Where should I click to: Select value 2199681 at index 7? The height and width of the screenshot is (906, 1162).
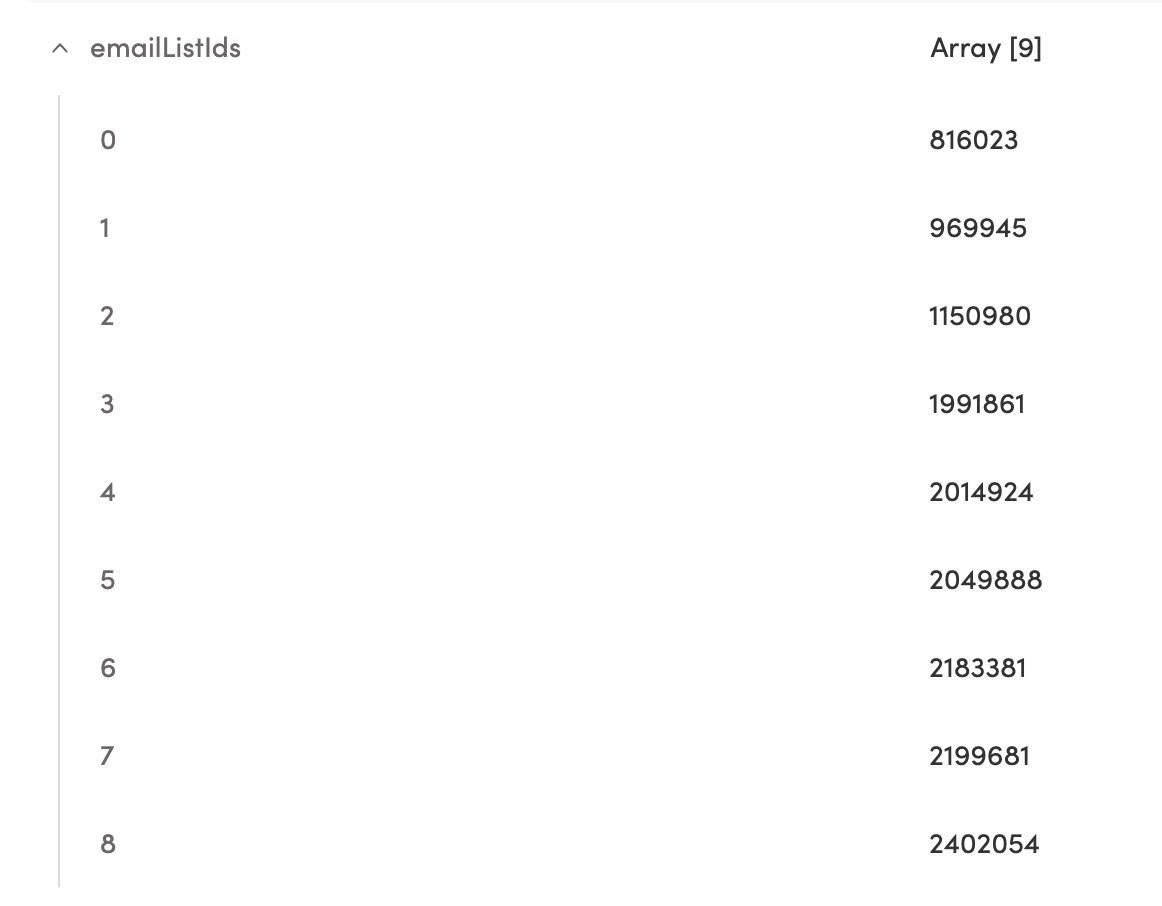[x=982, y=756]
